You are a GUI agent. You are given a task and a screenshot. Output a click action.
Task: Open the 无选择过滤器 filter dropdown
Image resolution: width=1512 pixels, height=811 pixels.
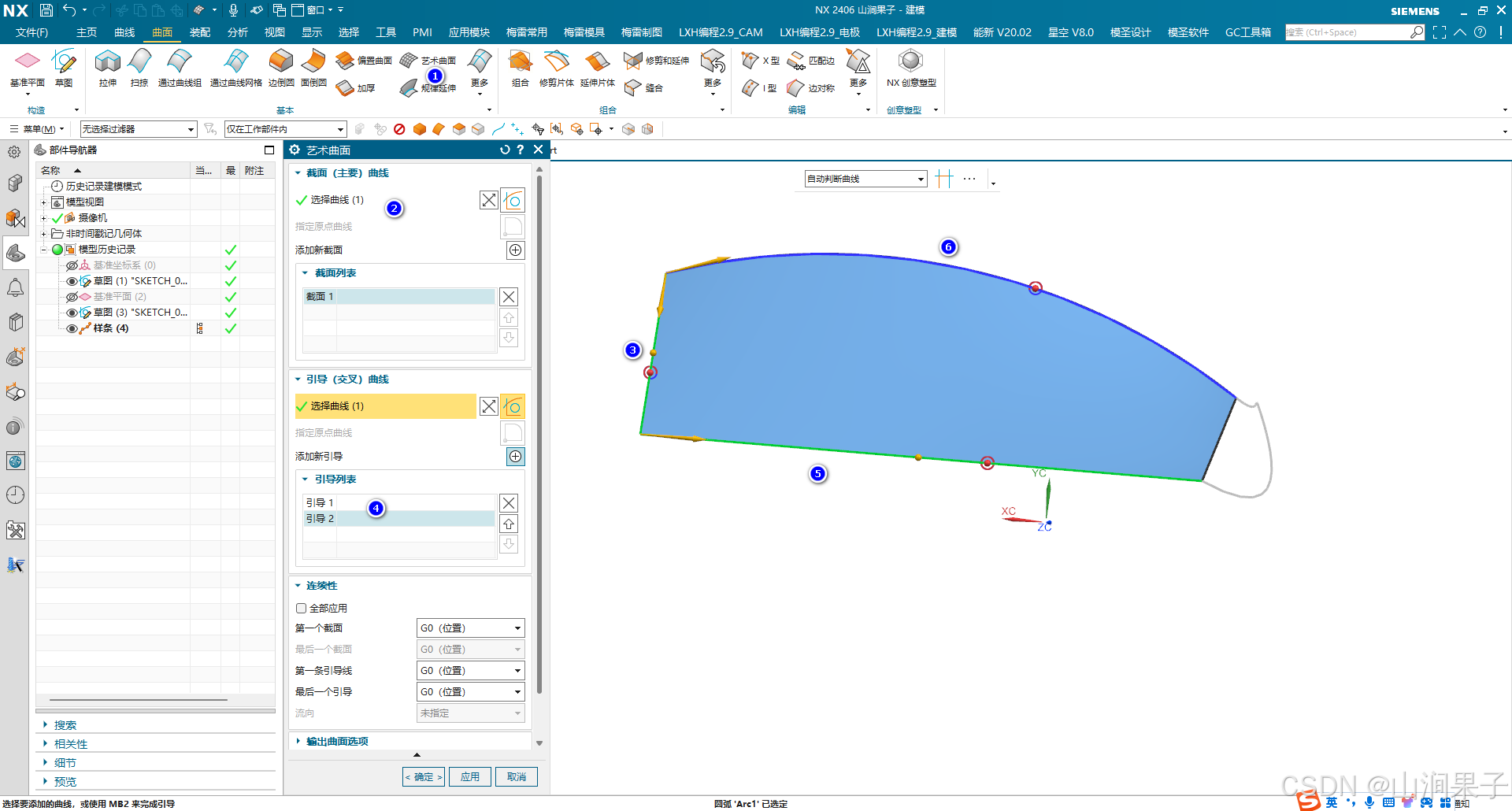tap(138, 129)
